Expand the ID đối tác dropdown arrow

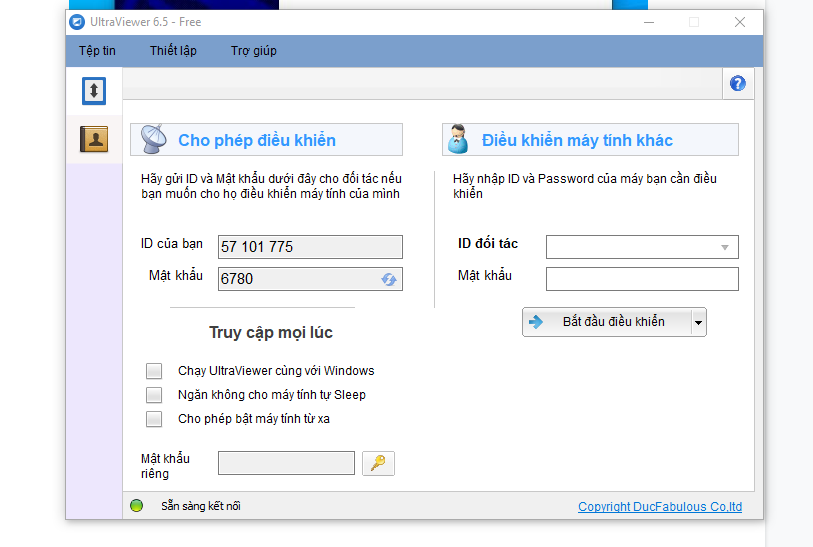point(725,247)
